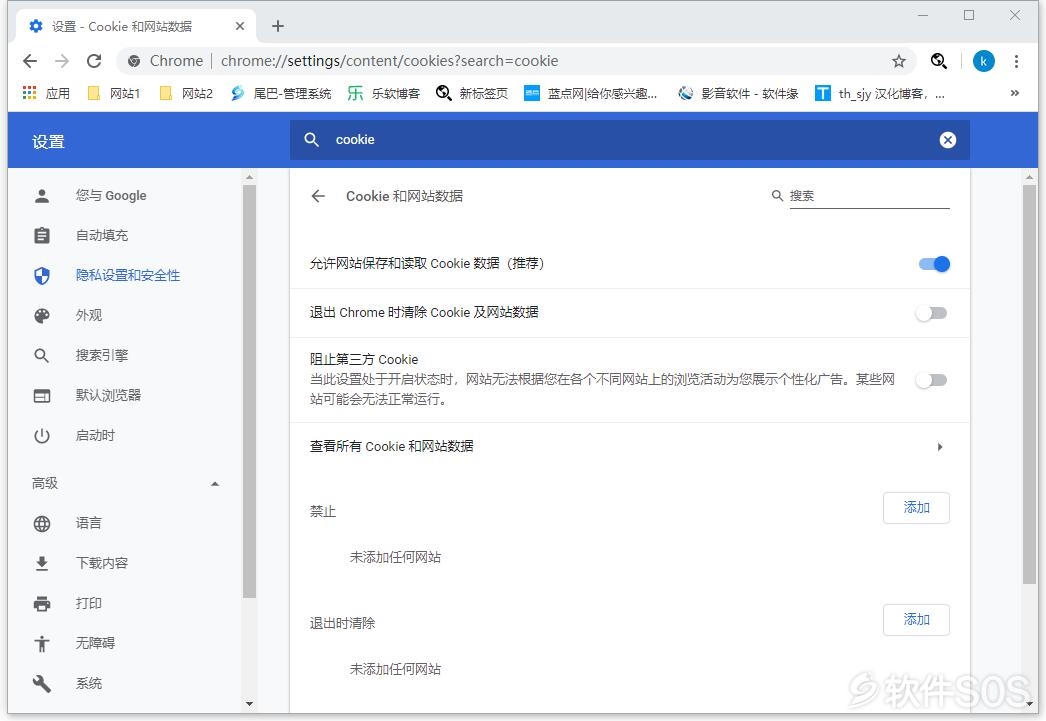Open 新标签页 bookmark
Viewport: 1046px width, 721px height.
coord(472,93)
